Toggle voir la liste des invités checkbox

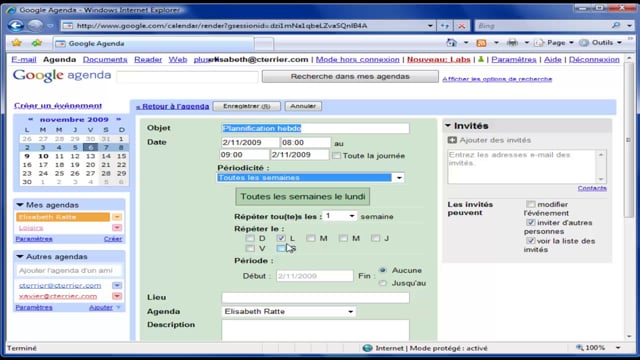[x=530, y=241]
